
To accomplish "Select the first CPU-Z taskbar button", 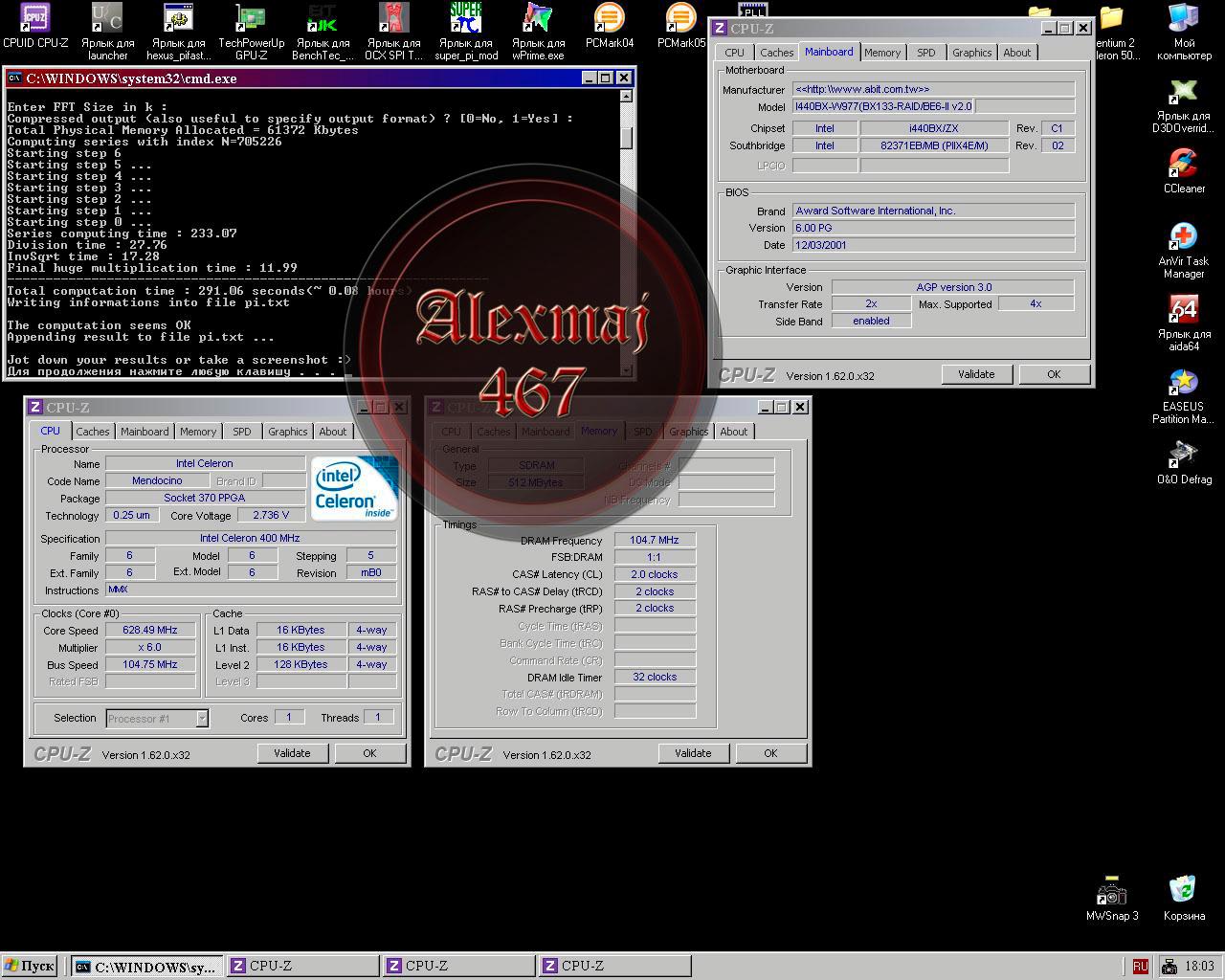I will 302,967.
